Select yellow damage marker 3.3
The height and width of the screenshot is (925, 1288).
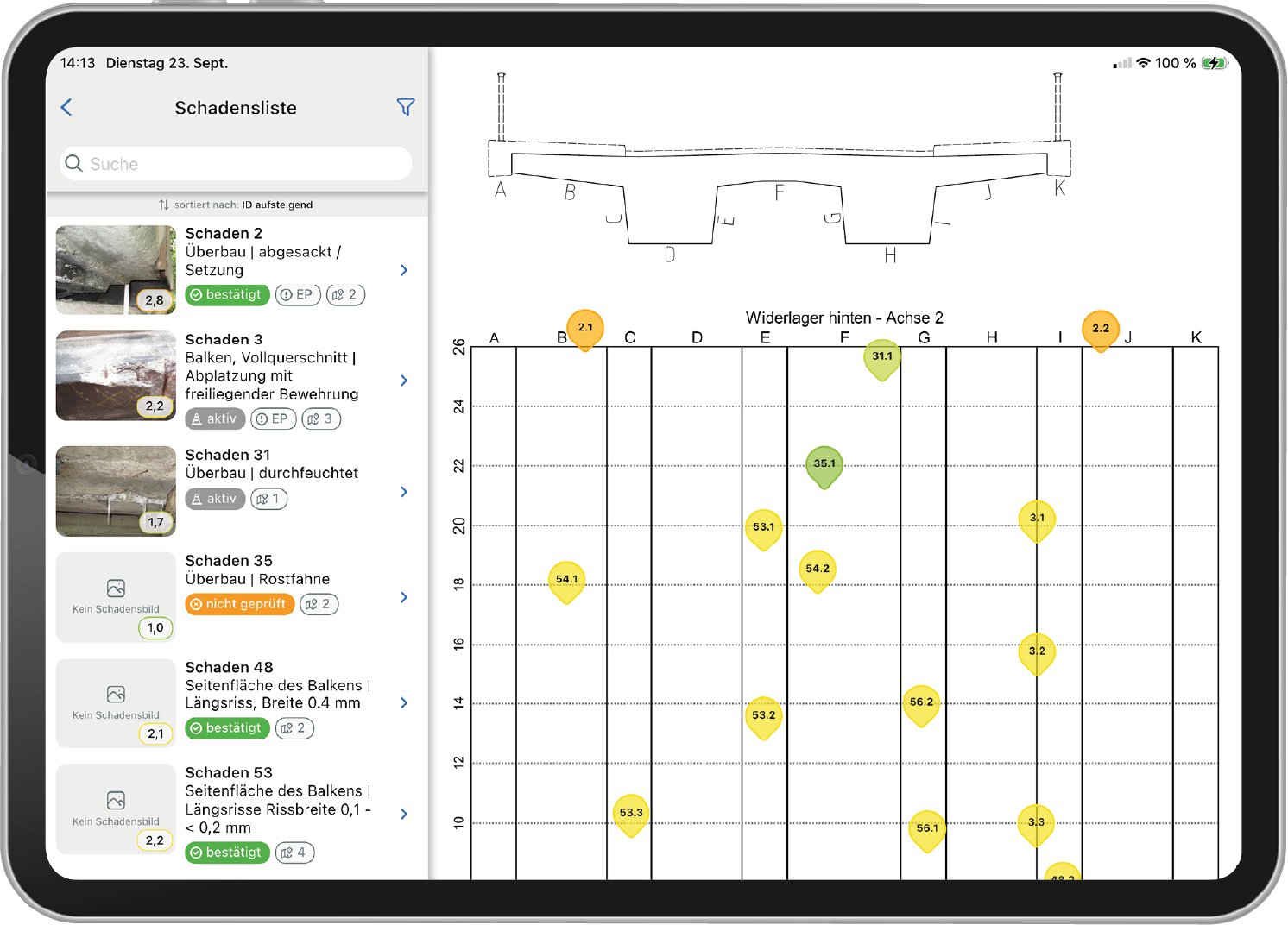click(1036, 824)
